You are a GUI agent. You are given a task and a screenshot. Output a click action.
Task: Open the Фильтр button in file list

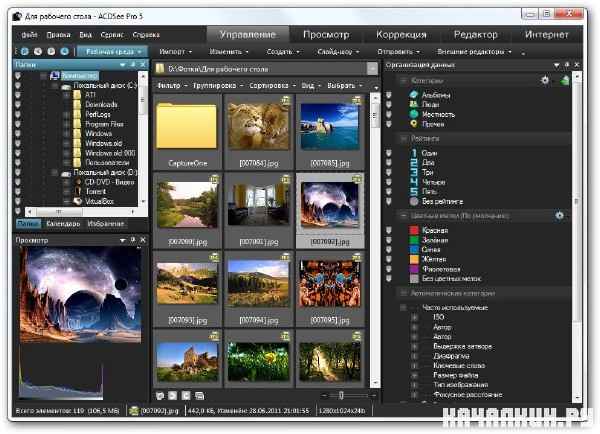[x=172, y=85]
